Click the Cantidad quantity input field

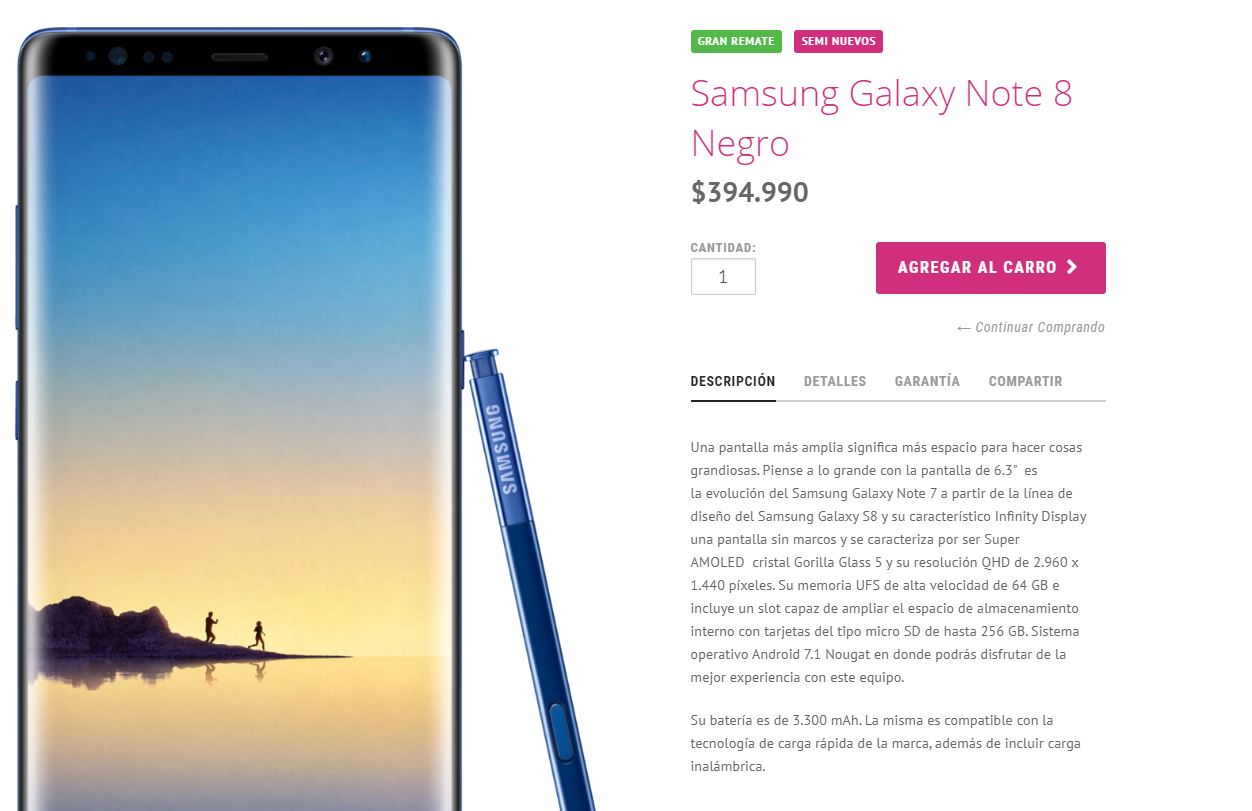point(723,277)
